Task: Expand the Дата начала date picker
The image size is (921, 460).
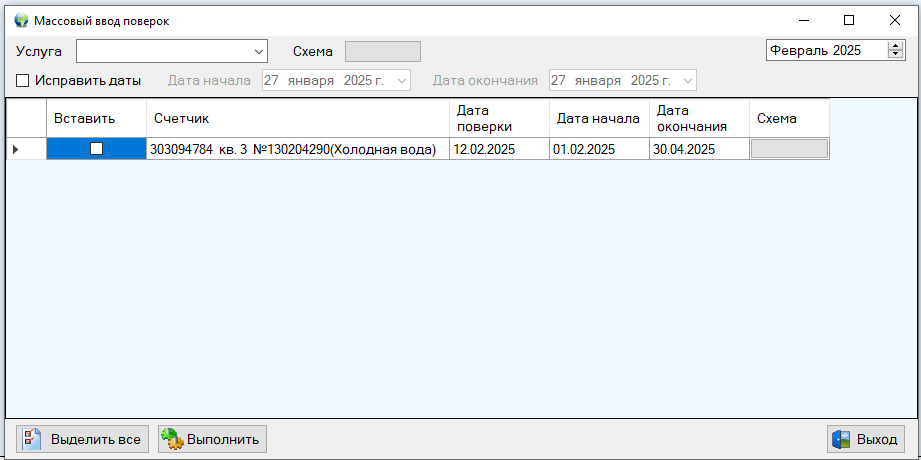Action: (x=402, y=81)
